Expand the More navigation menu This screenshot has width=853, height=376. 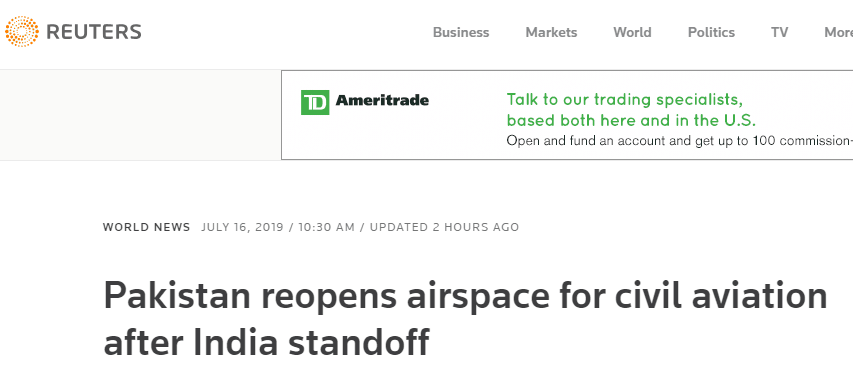coord(838,33)
